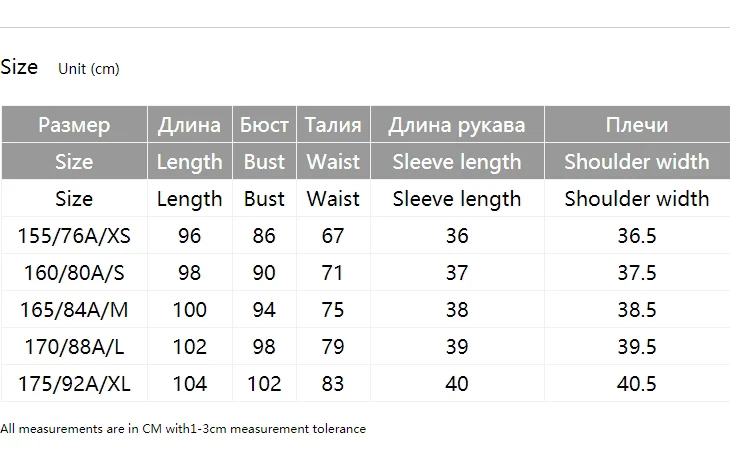Screen dimensions: 730x453
Task: Select the XL bust value 102
Action: pyautogui.click(x=264, y=384)
